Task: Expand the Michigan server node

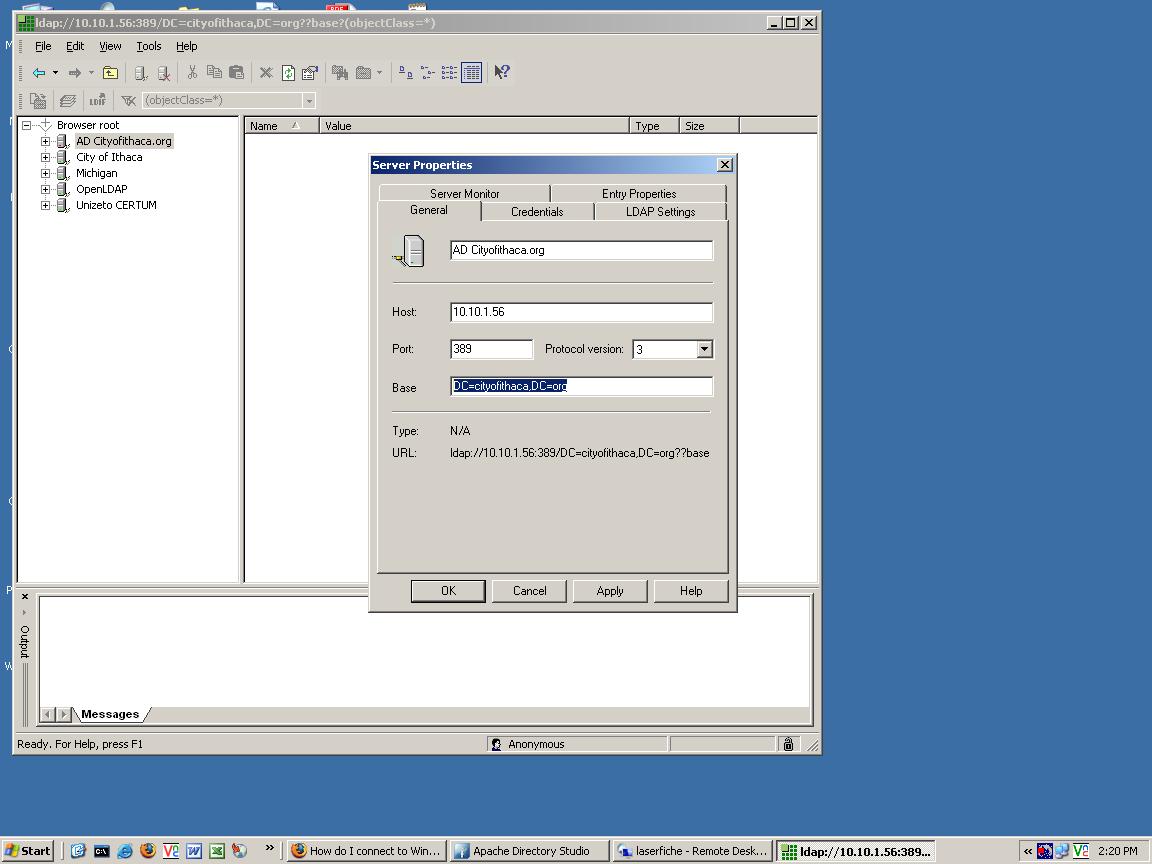Action: click(45, 173)
